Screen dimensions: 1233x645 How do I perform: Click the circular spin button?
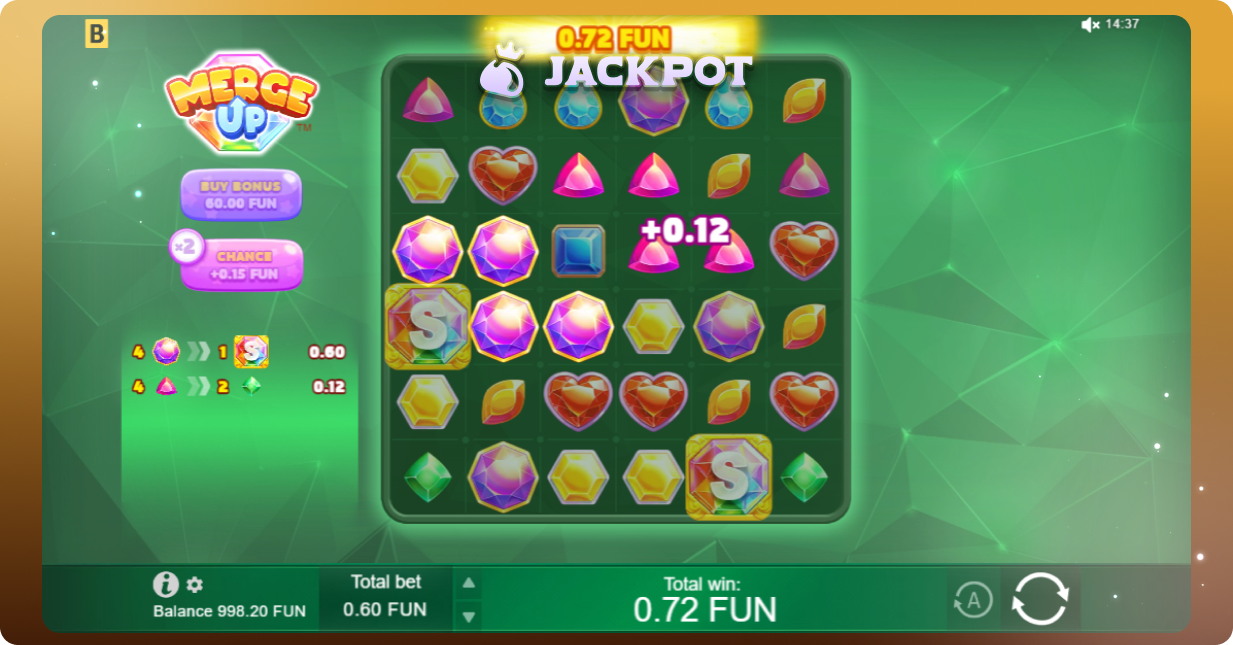(x=1040, y=599)
